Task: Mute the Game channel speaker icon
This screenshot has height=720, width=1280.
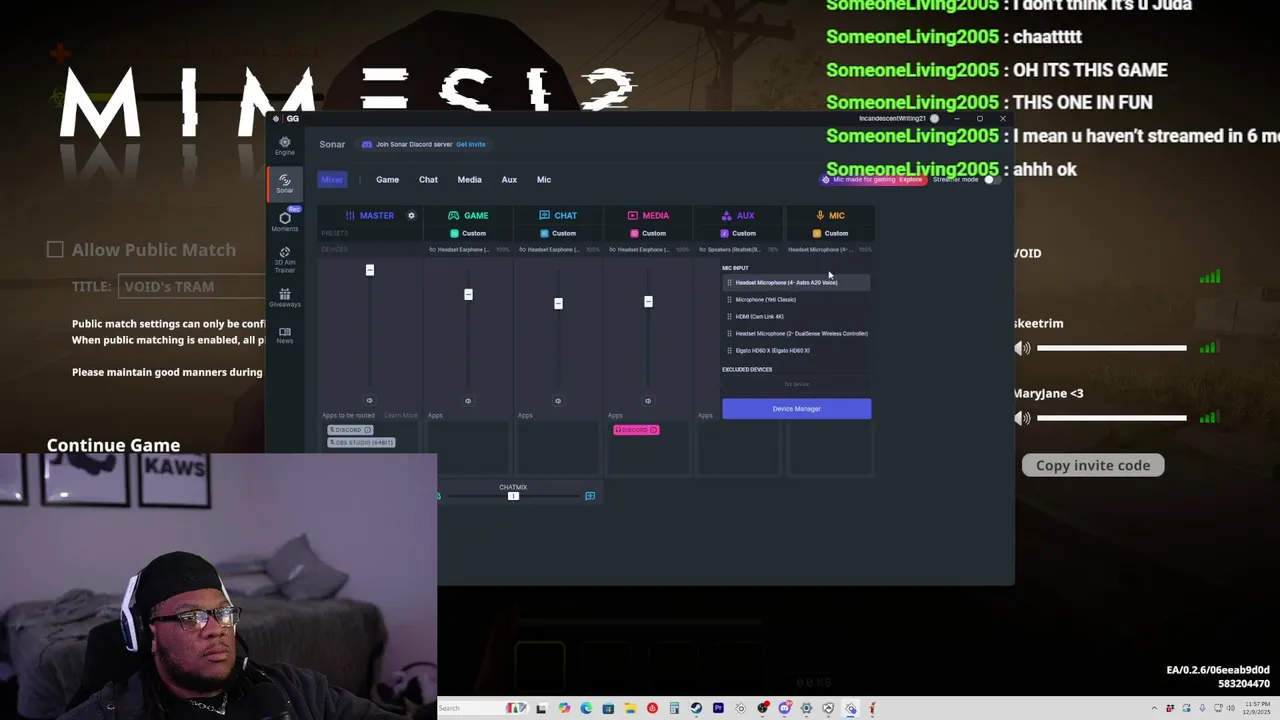Action: click(468, 400)
